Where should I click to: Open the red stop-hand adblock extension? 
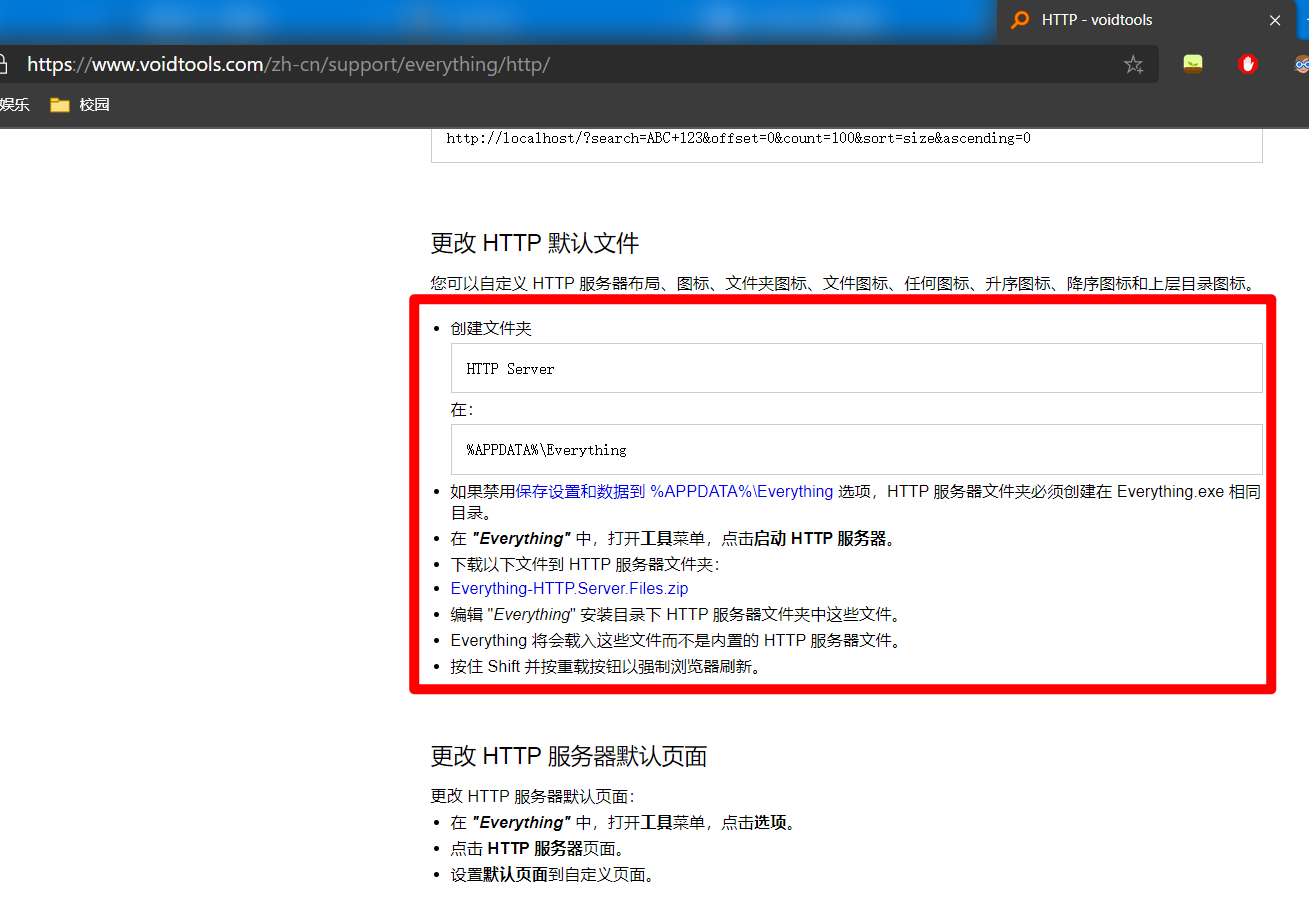[x=1247, y=64]
